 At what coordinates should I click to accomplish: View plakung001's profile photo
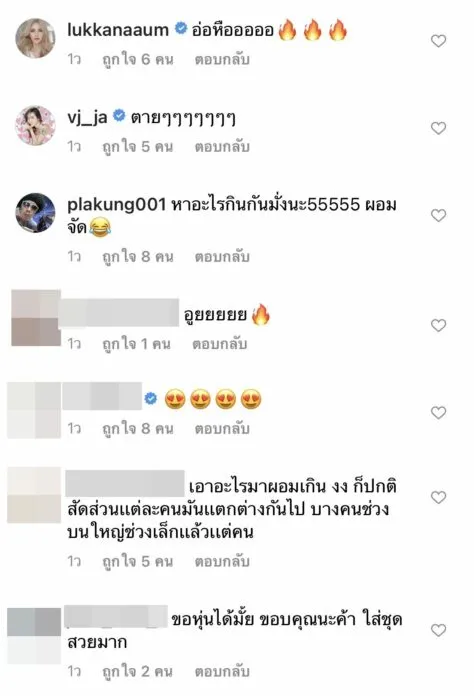(36, 213)
